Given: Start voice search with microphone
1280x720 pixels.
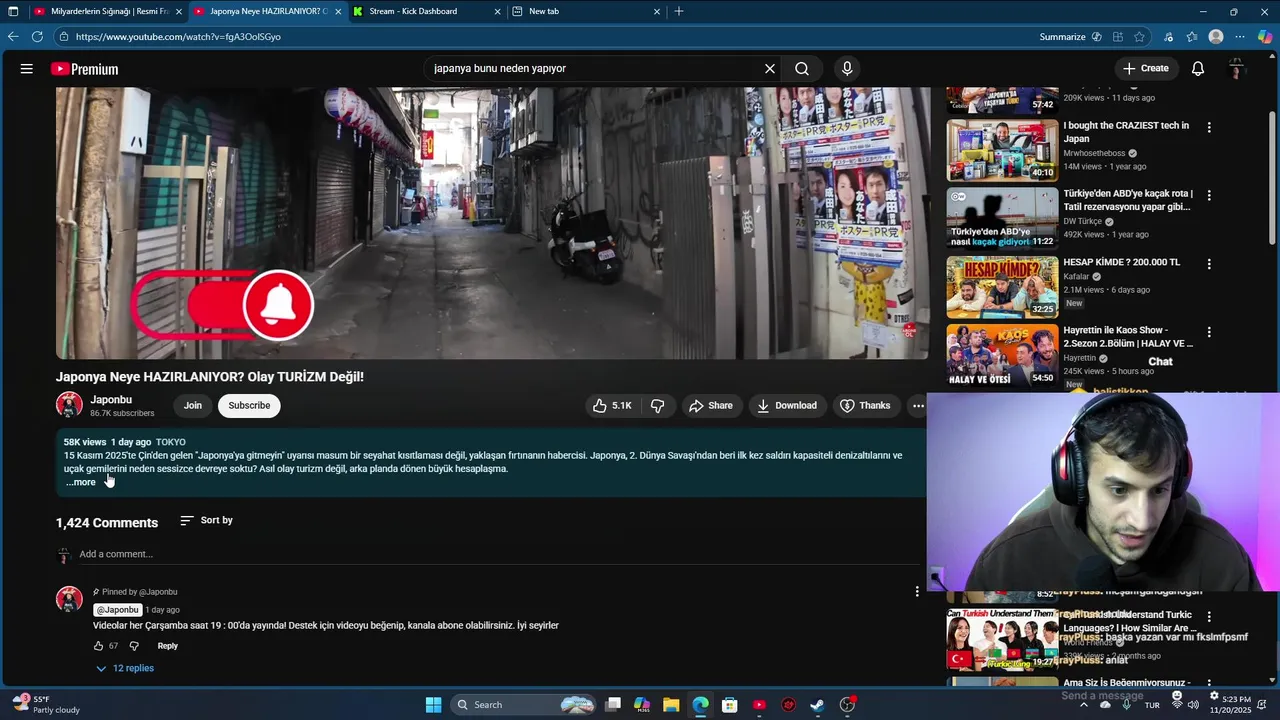Looking at the screenshot, I should (x=847, y=69).
